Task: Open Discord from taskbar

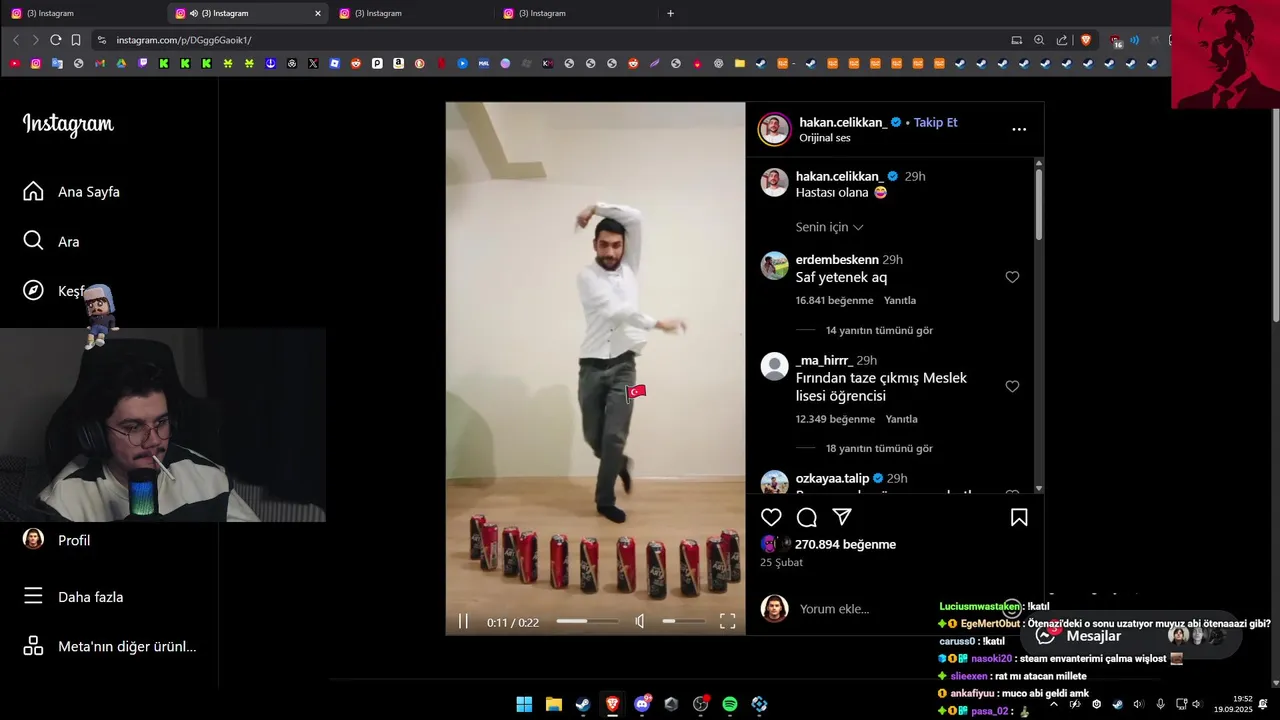Action: (x=641, y=704)
